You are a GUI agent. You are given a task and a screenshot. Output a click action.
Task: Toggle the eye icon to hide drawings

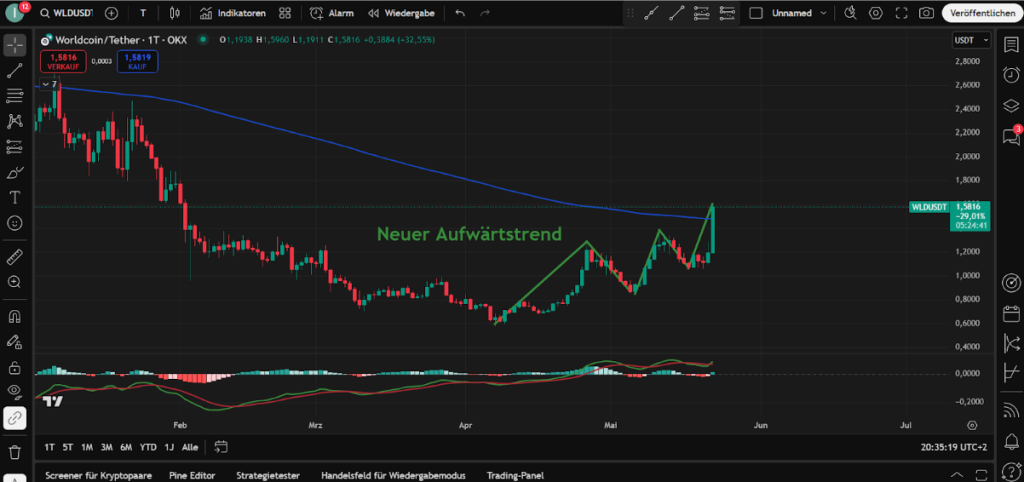click(15, 391)
